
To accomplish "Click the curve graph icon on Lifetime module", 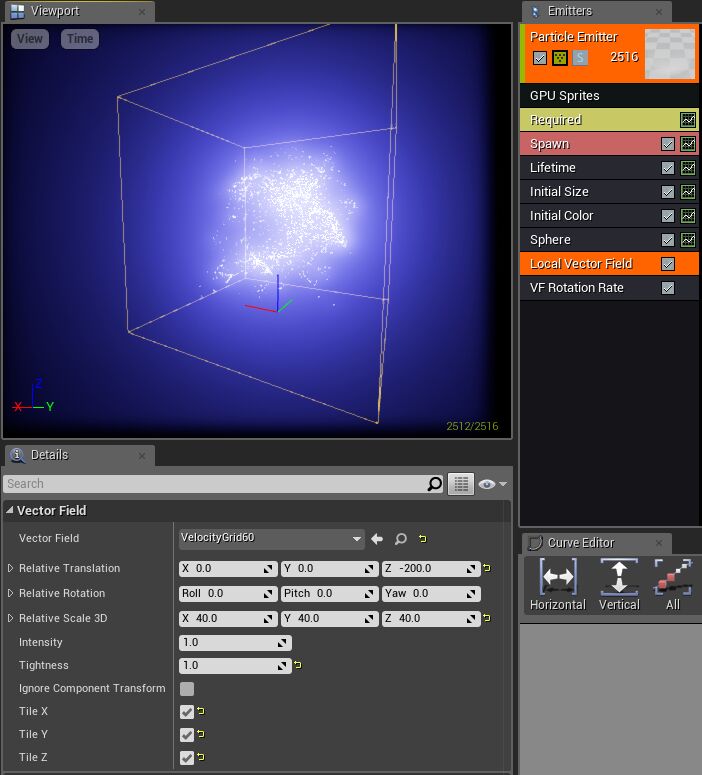I will point(688,168).
